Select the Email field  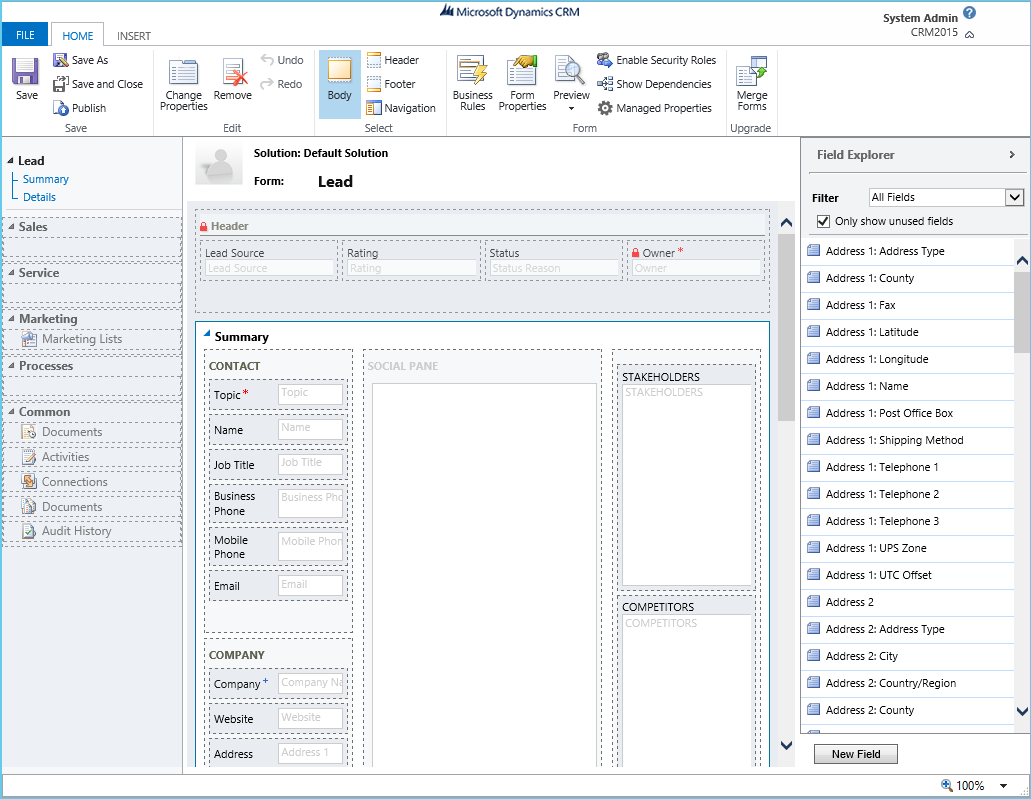point(277,585)
